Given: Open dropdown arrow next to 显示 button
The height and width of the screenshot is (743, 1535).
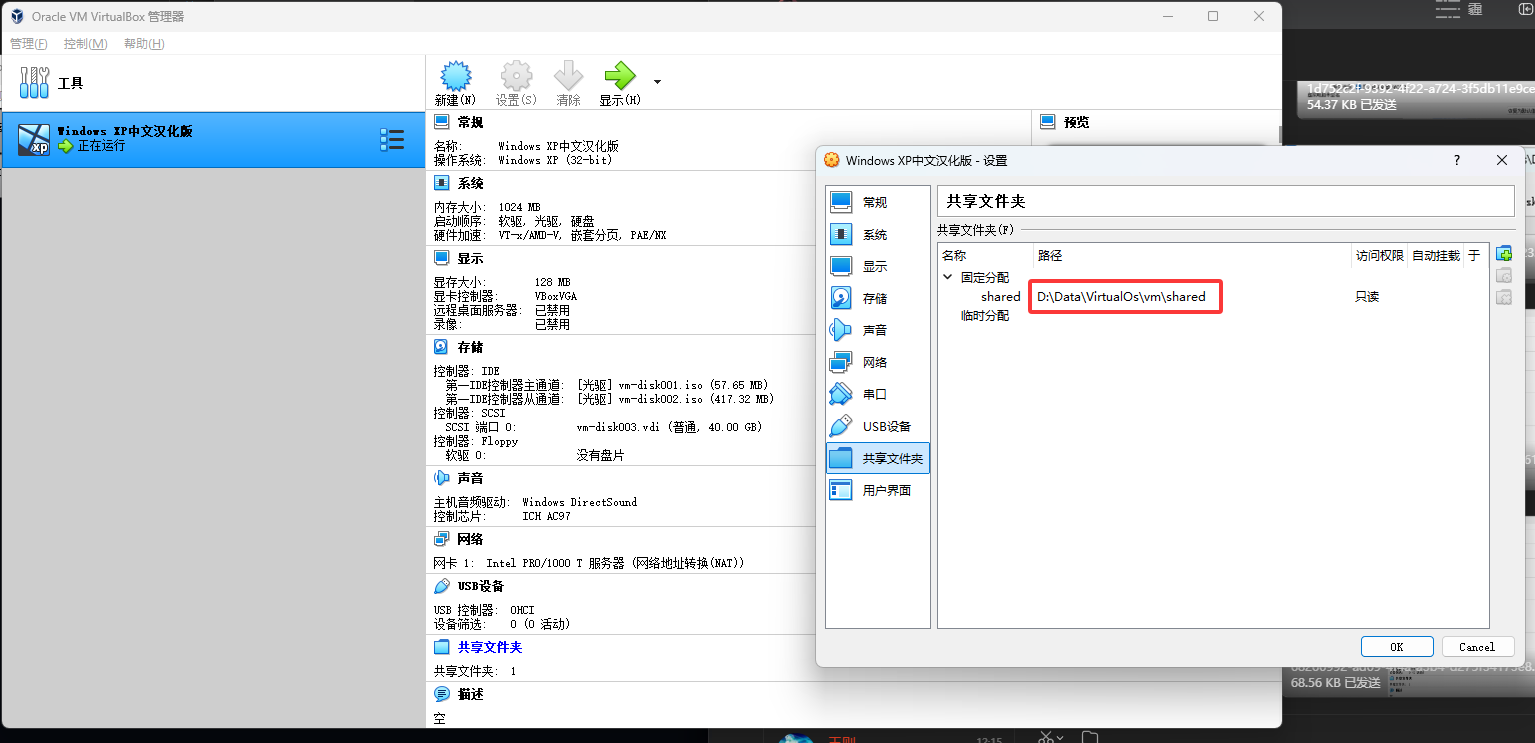Looking at the screenshot, I should coord(657,82).
